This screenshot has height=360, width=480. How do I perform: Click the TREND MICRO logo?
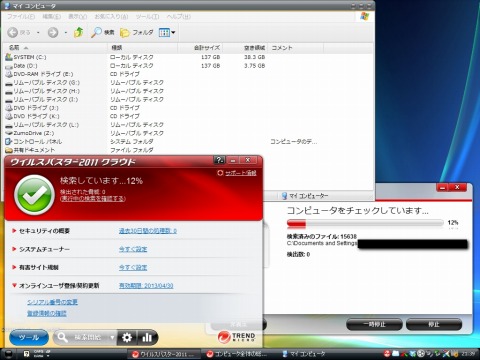point(237,337)
